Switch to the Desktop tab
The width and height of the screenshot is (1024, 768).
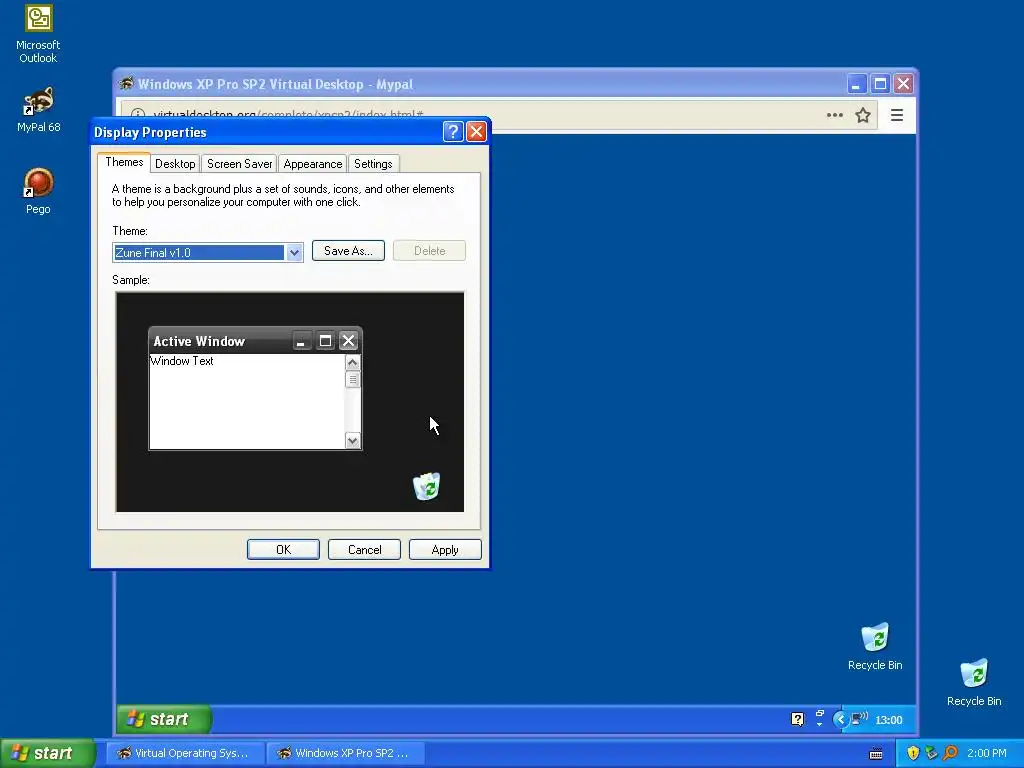(175, 164)
